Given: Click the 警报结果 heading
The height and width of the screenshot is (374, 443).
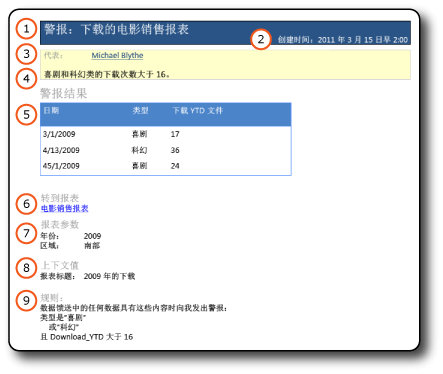Looking at the screenshot, I should (64, 93).
